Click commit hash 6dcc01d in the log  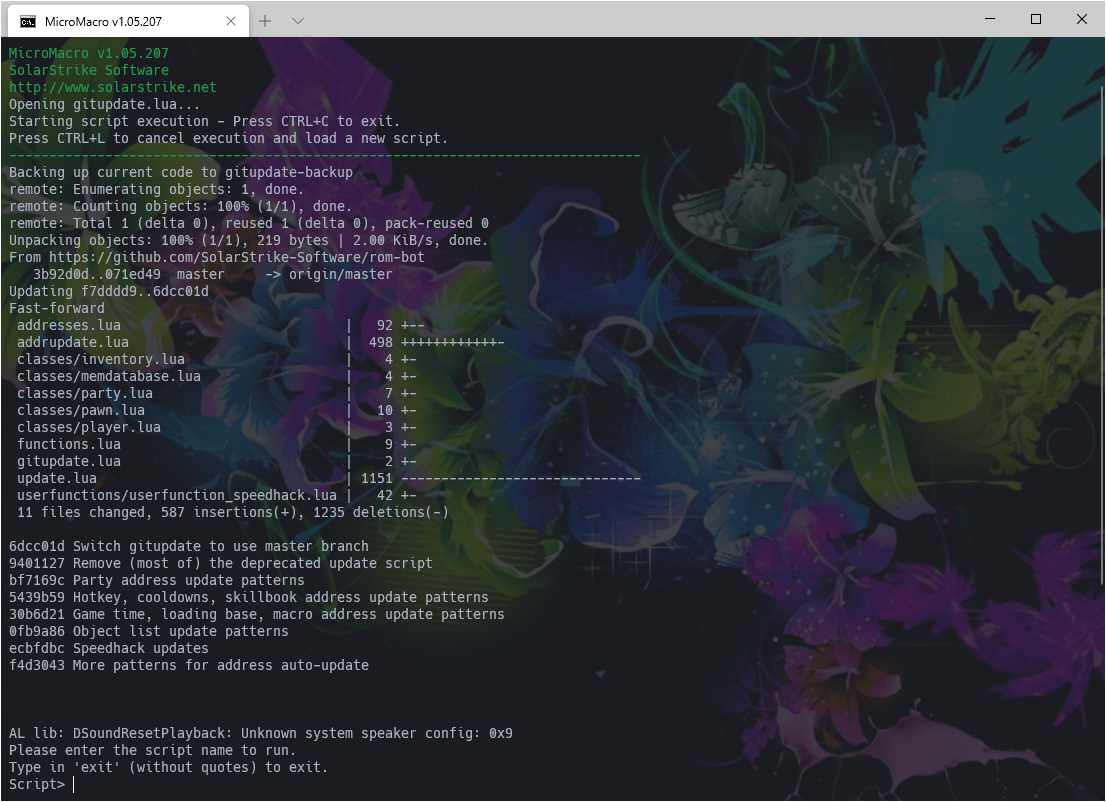tap(36, 546)
